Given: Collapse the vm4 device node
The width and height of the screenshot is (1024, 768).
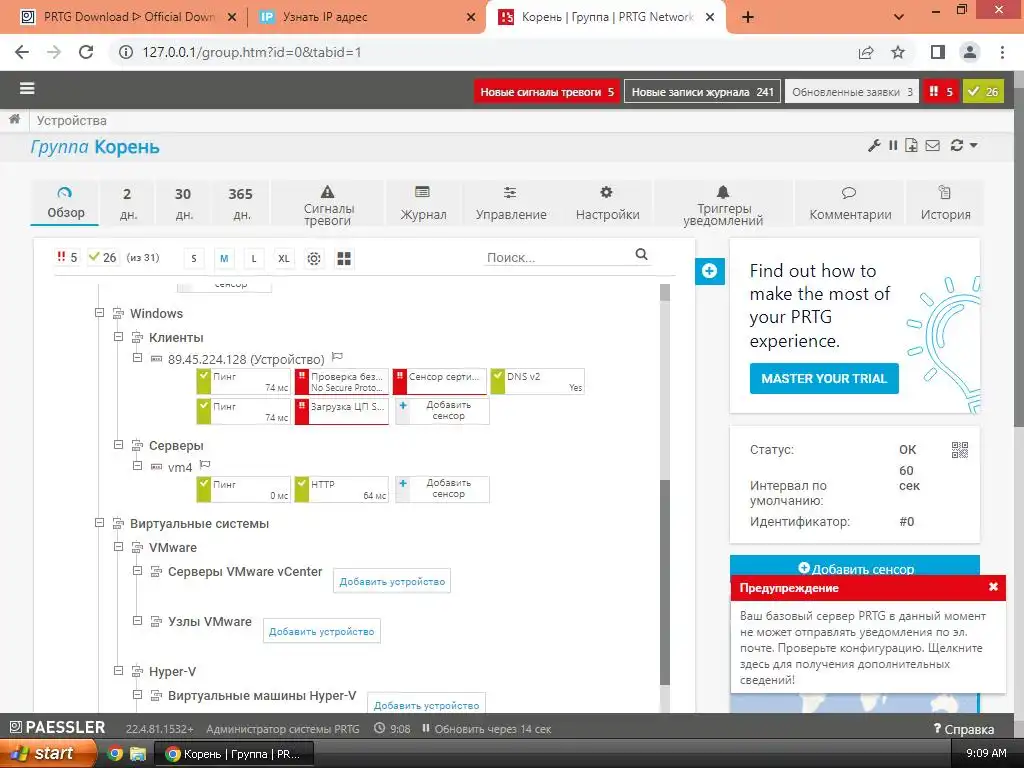Looking at the screenshot, I should click(137, 466).
